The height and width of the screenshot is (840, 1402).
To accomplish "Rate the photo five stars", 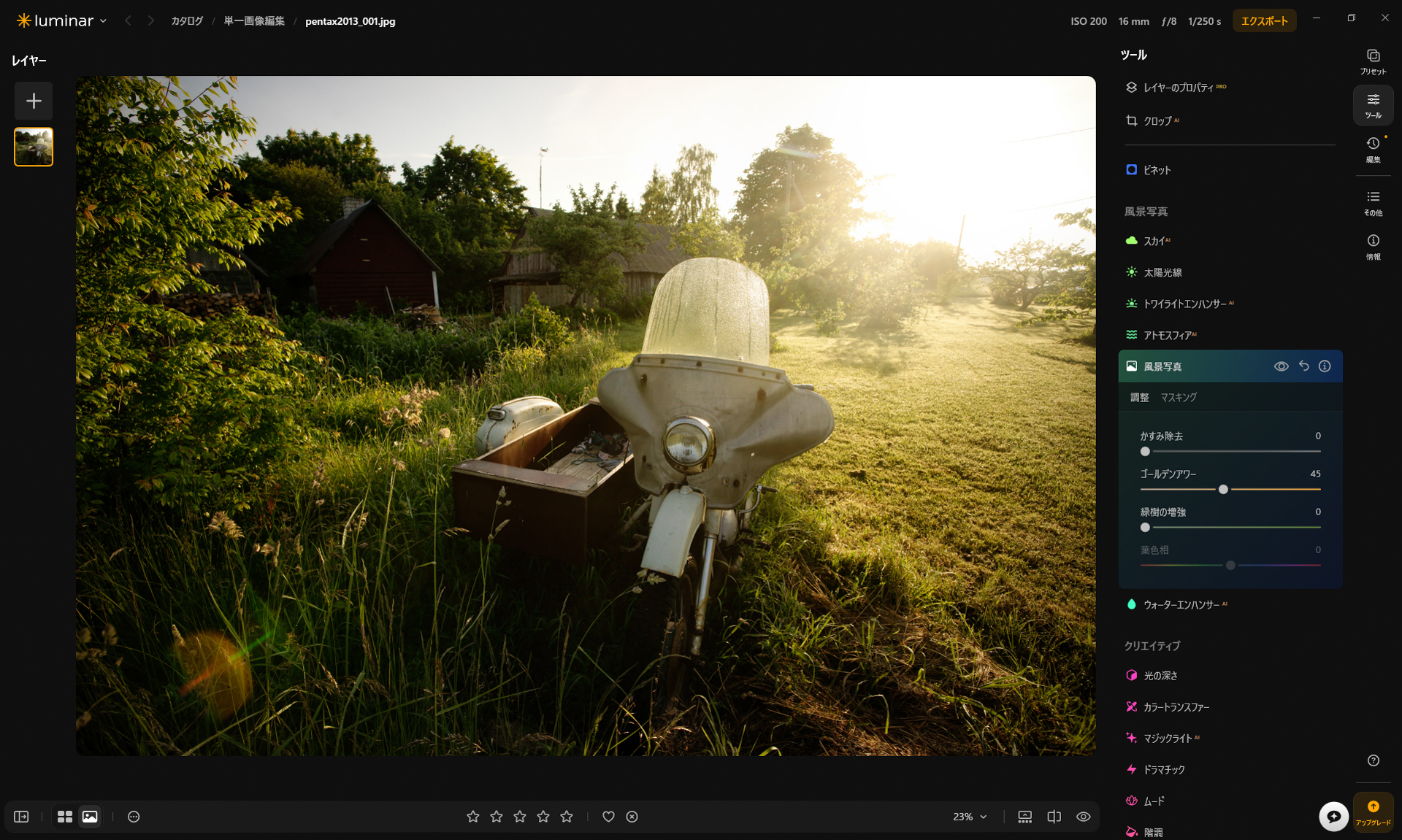I will click(567, 817).
